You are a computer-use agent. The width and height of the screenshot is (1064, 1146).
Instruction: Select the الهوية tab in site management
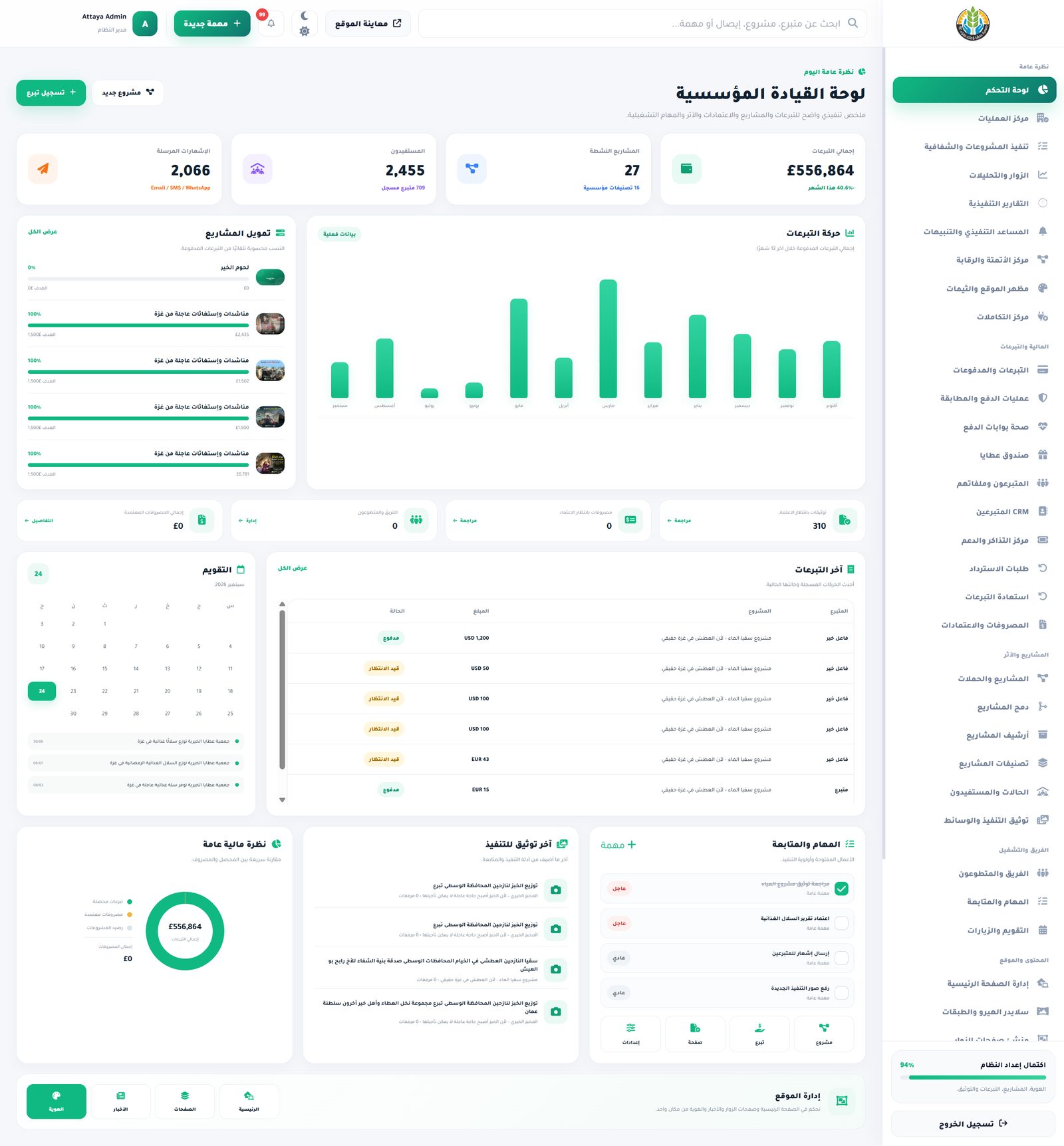click(57, 1101)
